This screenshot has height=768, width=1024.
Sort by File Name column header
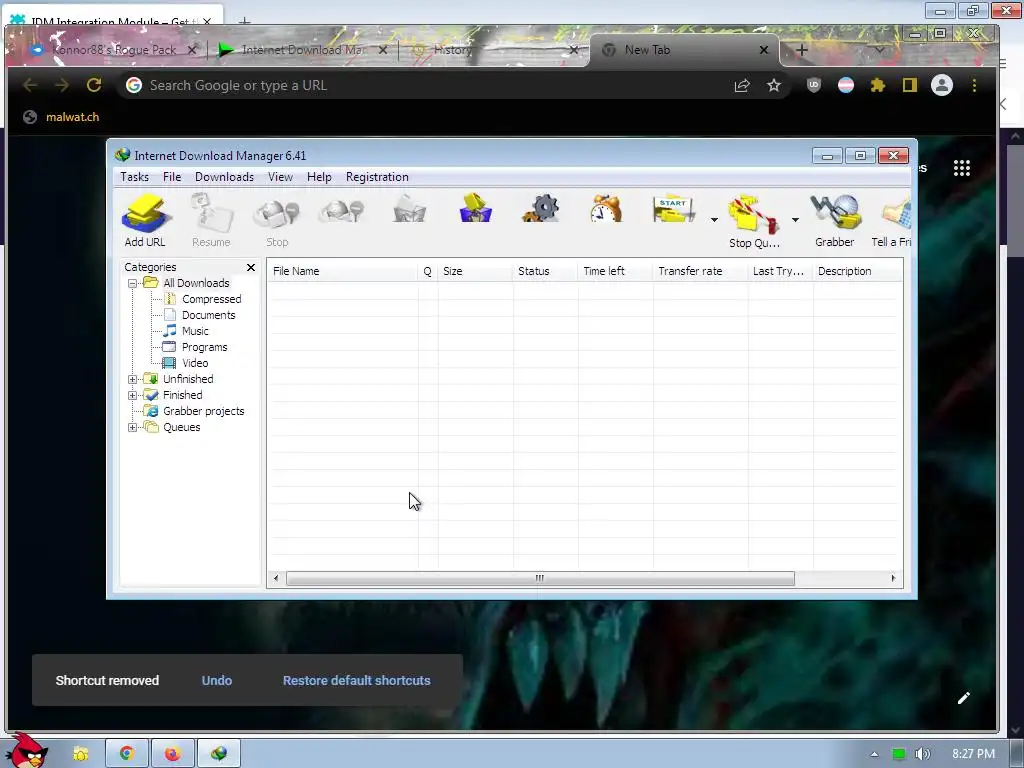tap(343, 271)
